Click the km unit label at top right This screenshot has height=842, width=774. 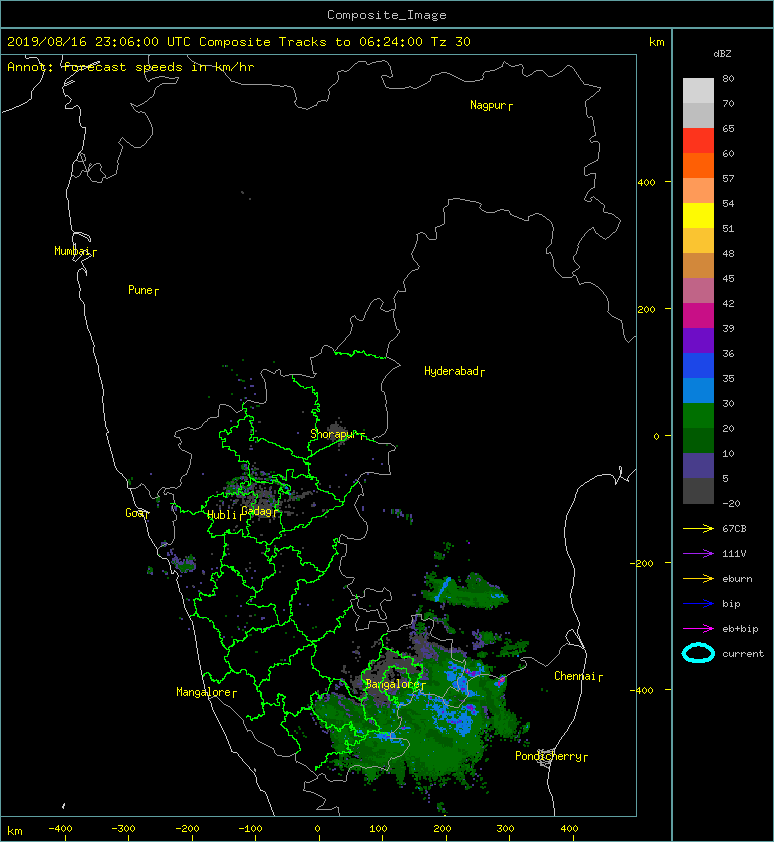tap(656, 42)
